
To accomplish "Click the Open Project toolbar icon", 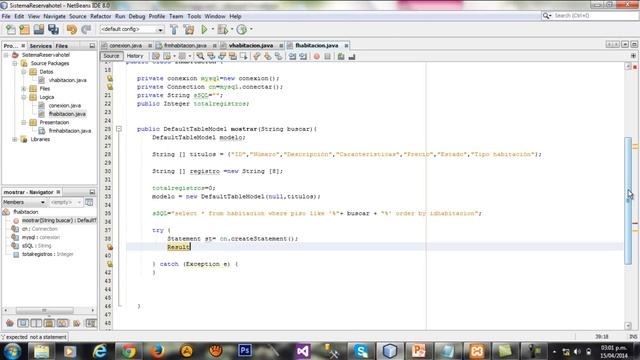I will click(39, 29).
